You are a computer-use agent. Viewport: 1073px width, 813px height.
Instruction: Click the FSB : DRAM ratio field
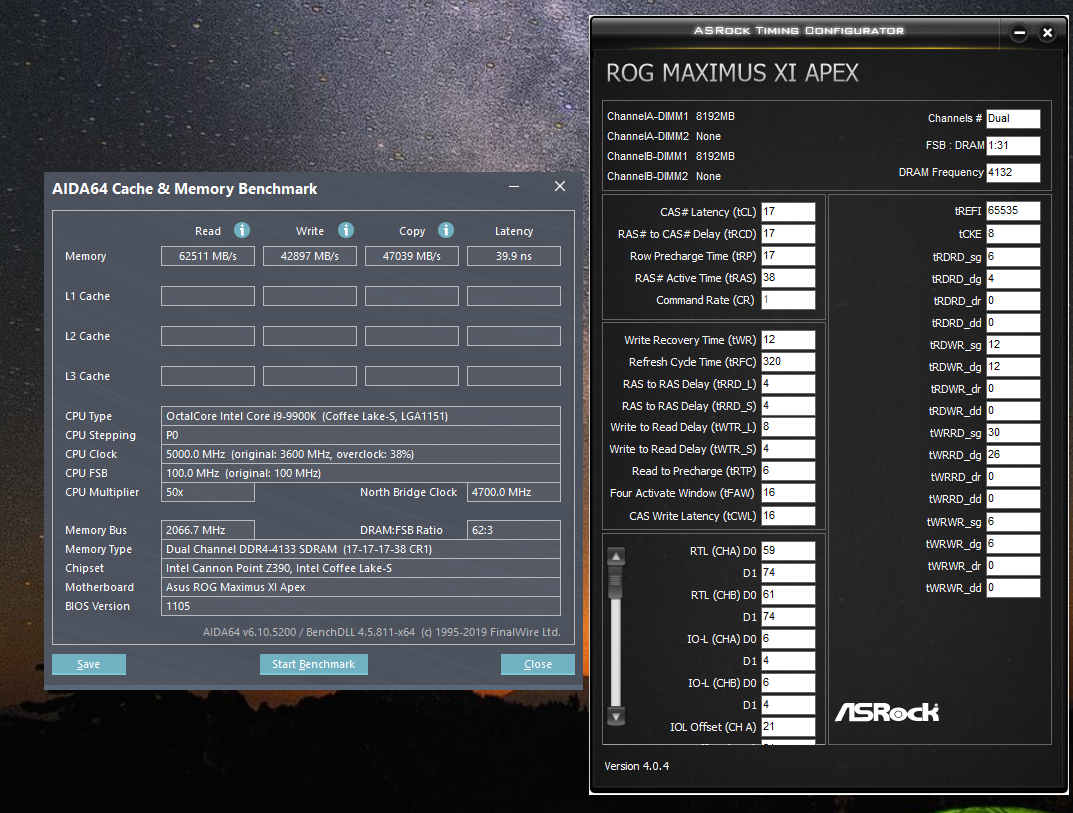point(1013,145)
